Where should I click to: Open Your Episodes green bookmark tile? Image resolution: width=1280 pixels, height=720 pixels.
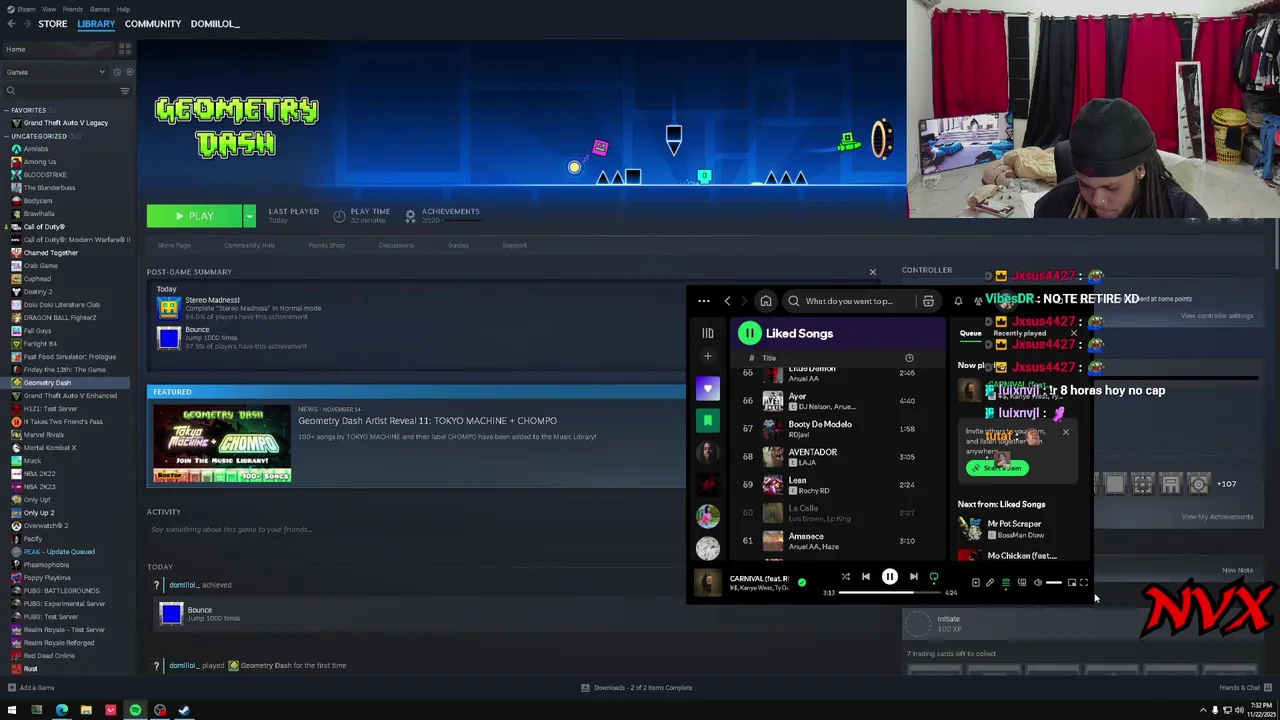[x=708, y=420]
